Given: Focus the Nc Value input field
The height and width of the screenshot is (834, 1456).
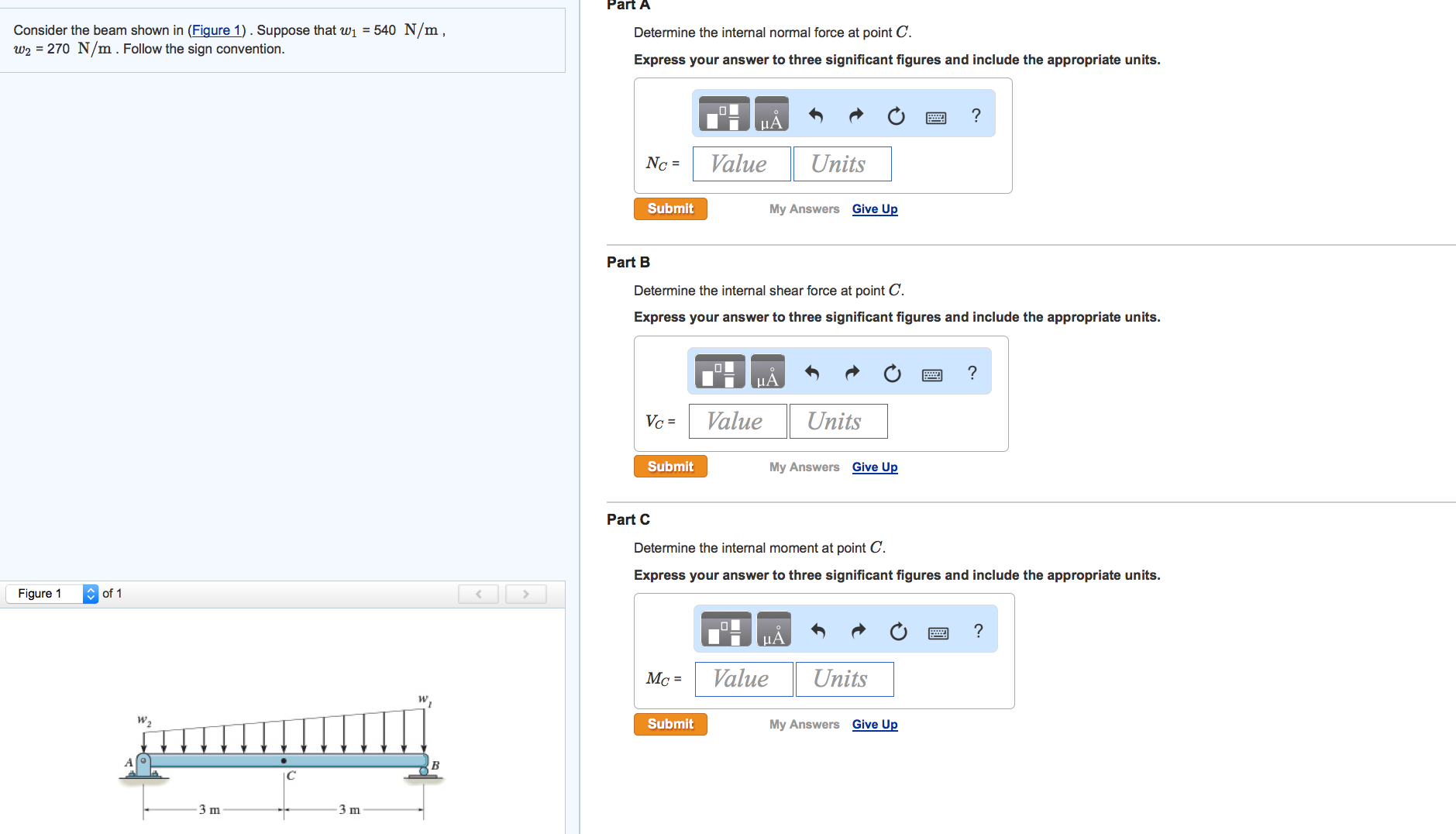Looking at the screenshot, I should point(742,164).
